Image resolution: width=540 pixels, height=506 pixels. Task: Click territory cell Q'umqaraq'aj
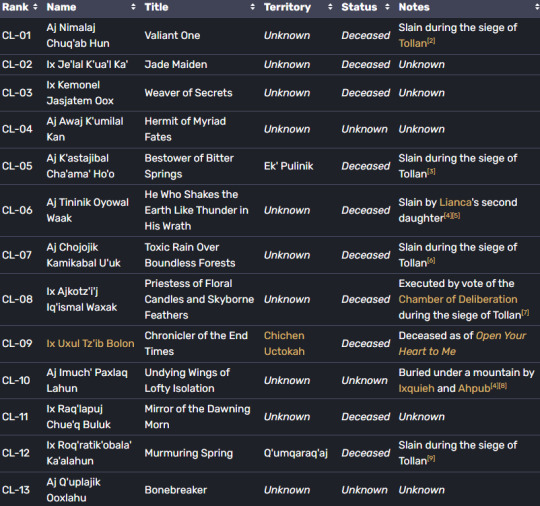(x=296, y=453)
